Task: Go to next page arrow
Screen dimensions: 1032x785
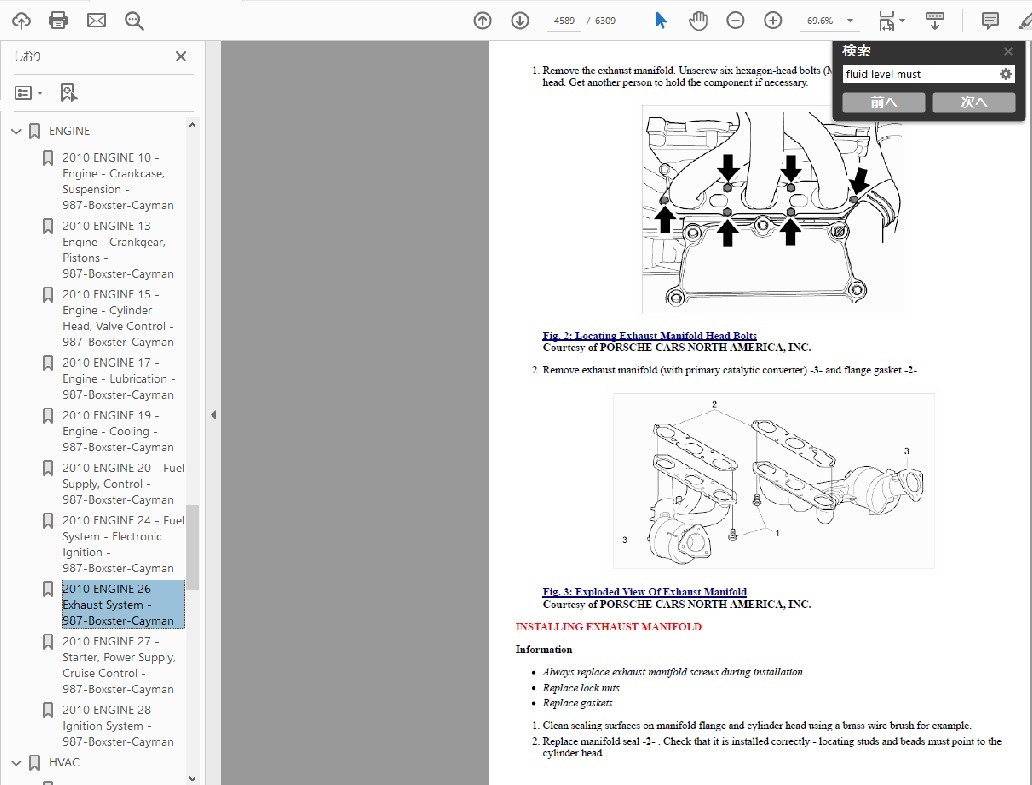Action: [x=520, y=20]
